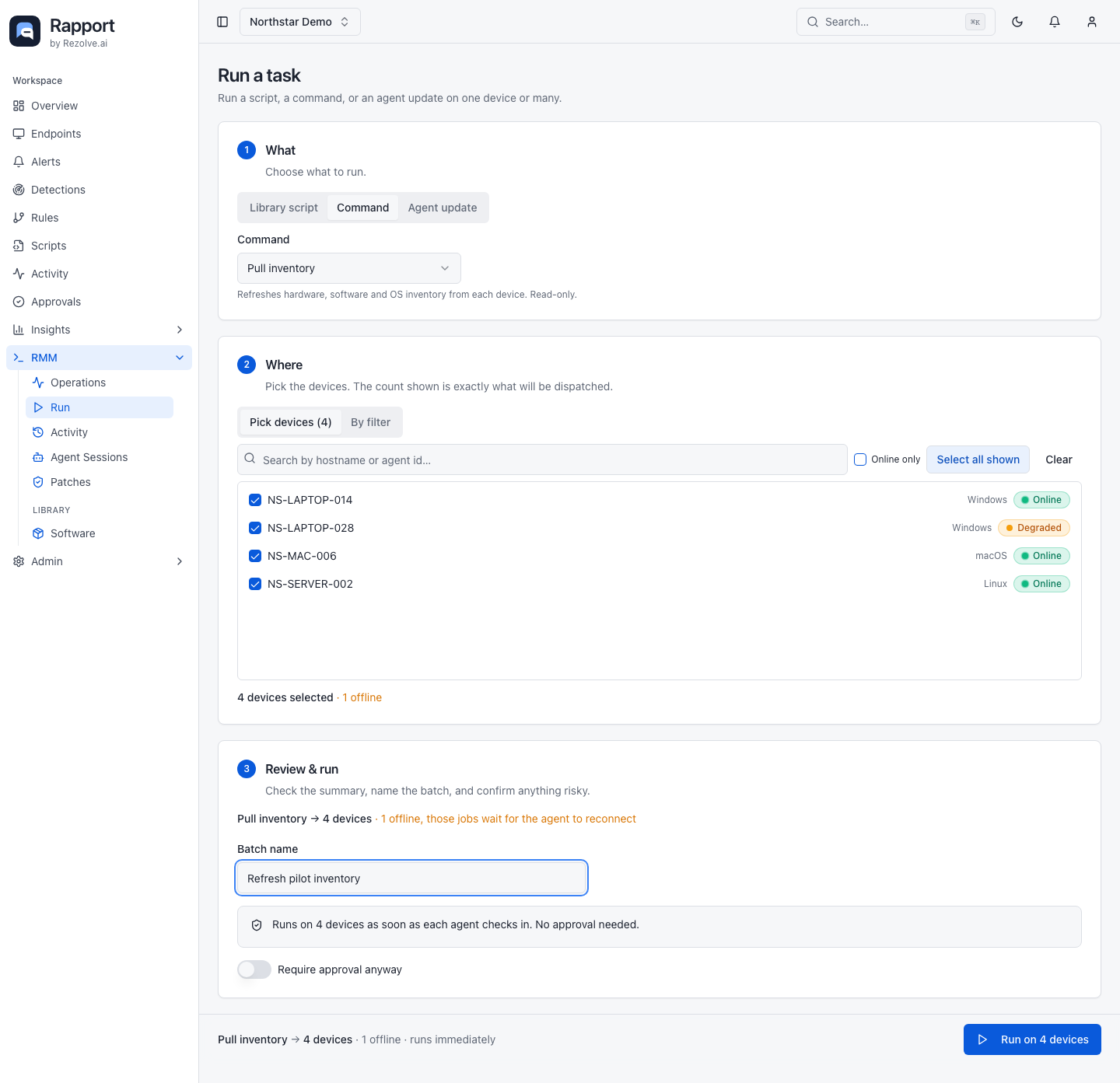This screenshot has width=1120, height=1083.
Task: Enable the Online only checkbox
Action: click(x=860, y=459)
